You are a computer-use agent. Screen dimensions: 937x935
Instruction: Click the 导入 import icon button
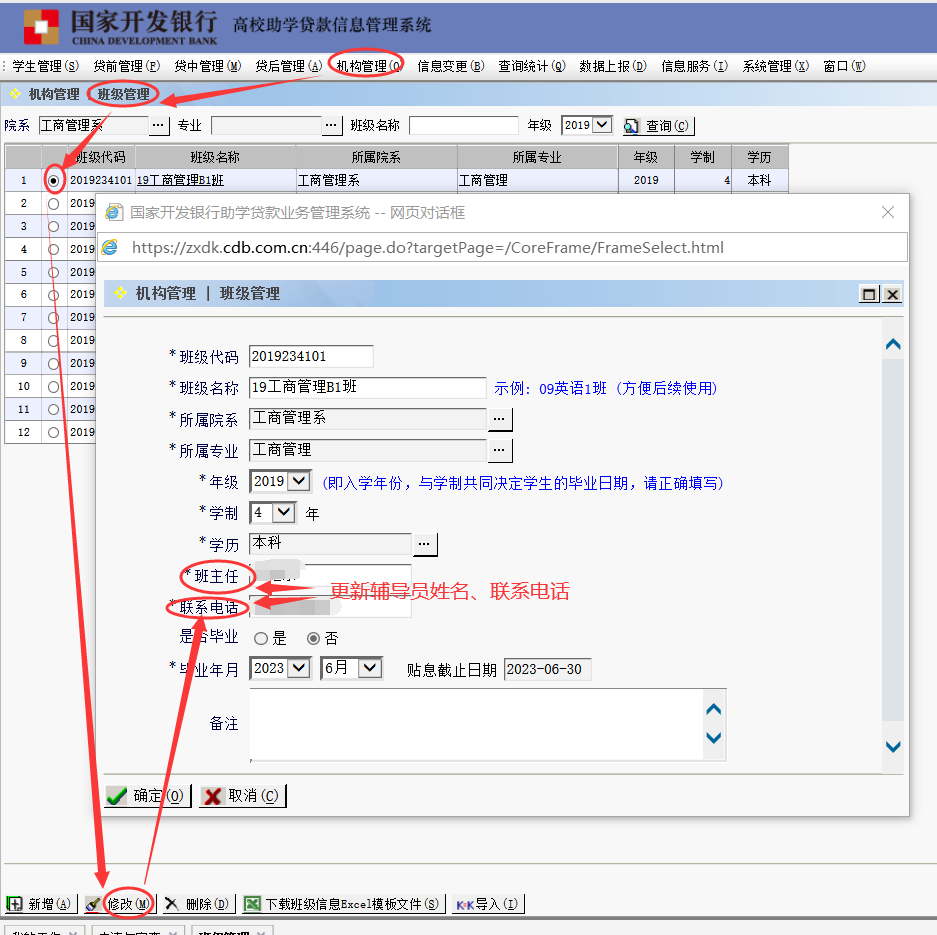click(x=487, y=904)
